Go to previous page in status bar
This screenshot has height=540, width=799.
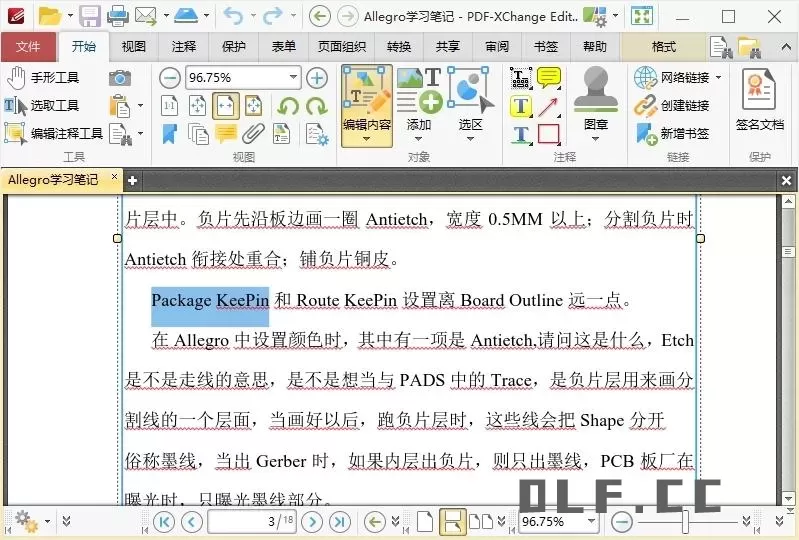(x=192, y=521)
